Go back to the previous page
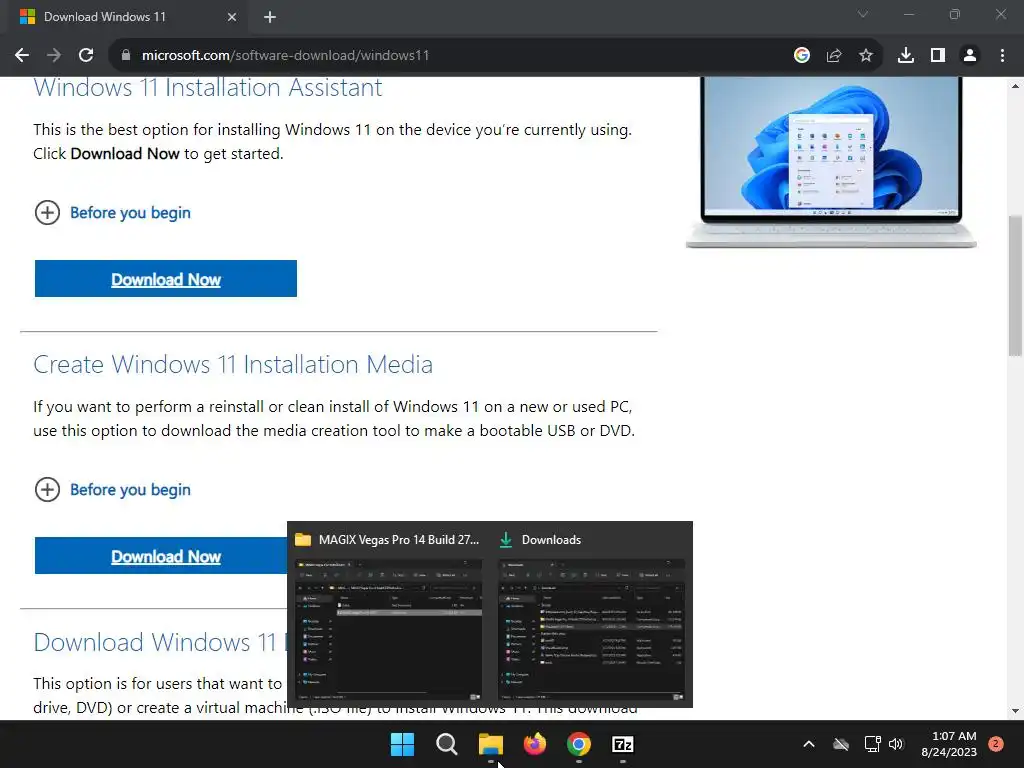Screen dimensions: 1024x768 click(22, 56)
